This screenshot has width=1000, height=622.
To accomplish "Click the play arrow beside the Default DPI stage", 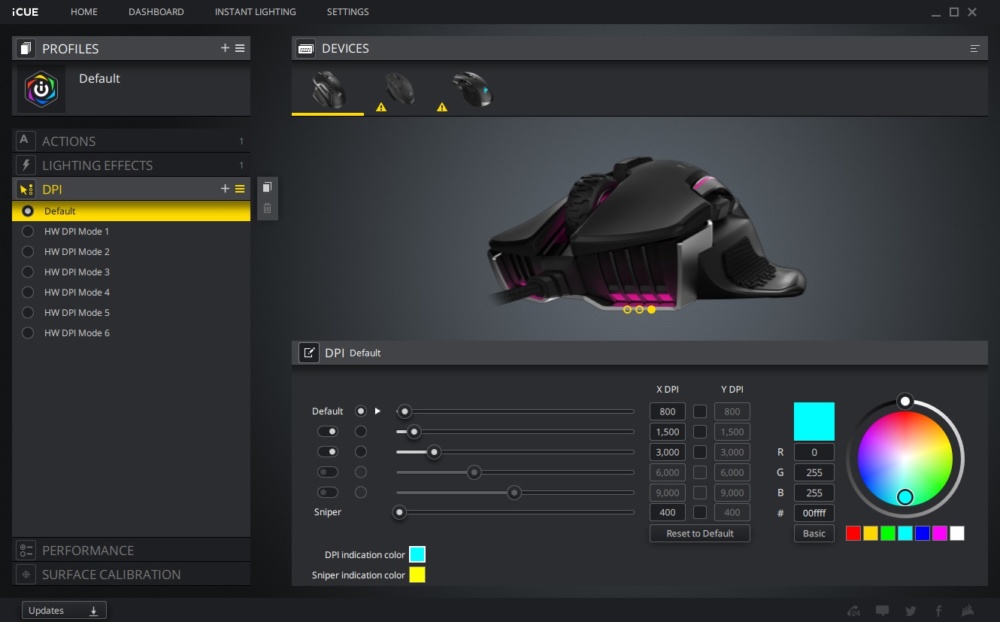I will tap(378, 411).
